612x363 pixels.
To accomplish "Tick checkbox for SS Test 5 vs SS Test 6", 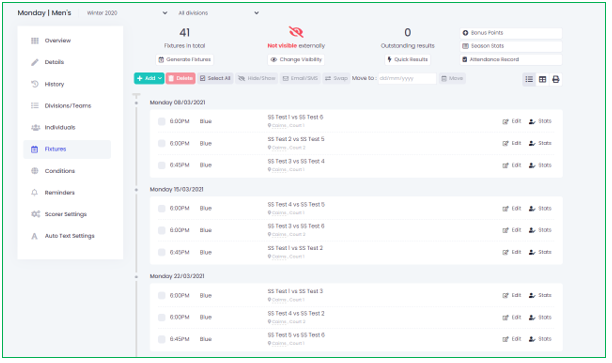I will coord(162,339).
